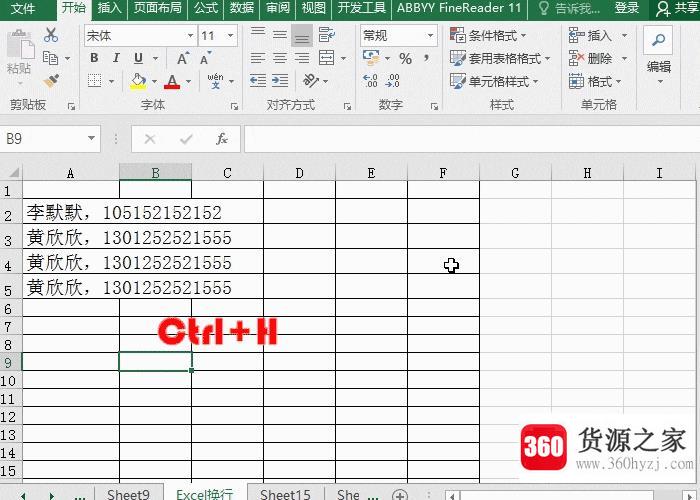This screenshot has height=500, width=700.
Task: Open 单元格样式 cell styles
Action: pos(494,82)
